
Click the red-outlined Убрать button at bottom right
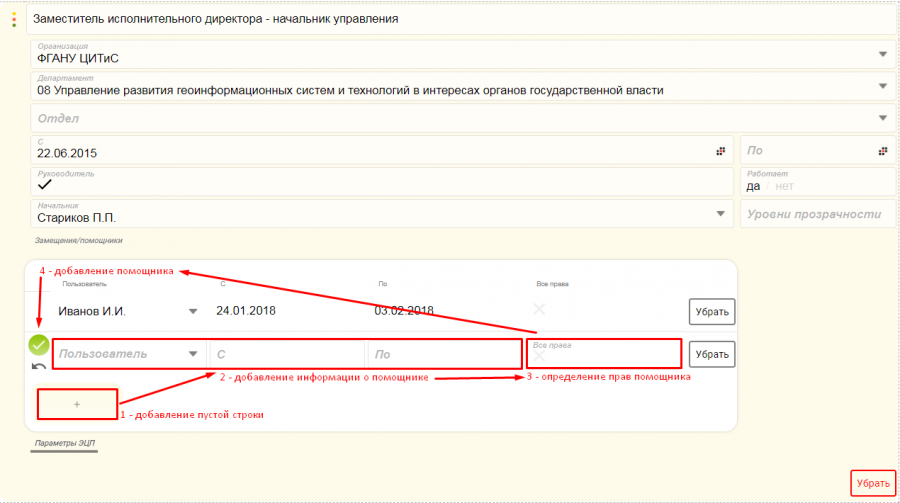click(x=873, y=483)
